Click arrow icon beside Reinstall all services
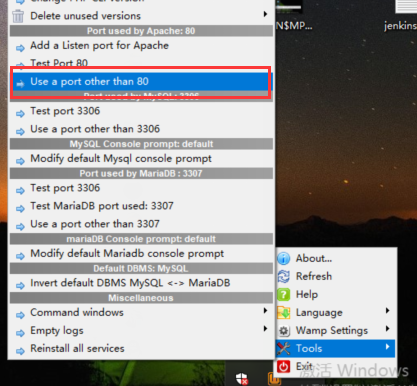Viewport: 417px width, 386px height. click(20, 351)
